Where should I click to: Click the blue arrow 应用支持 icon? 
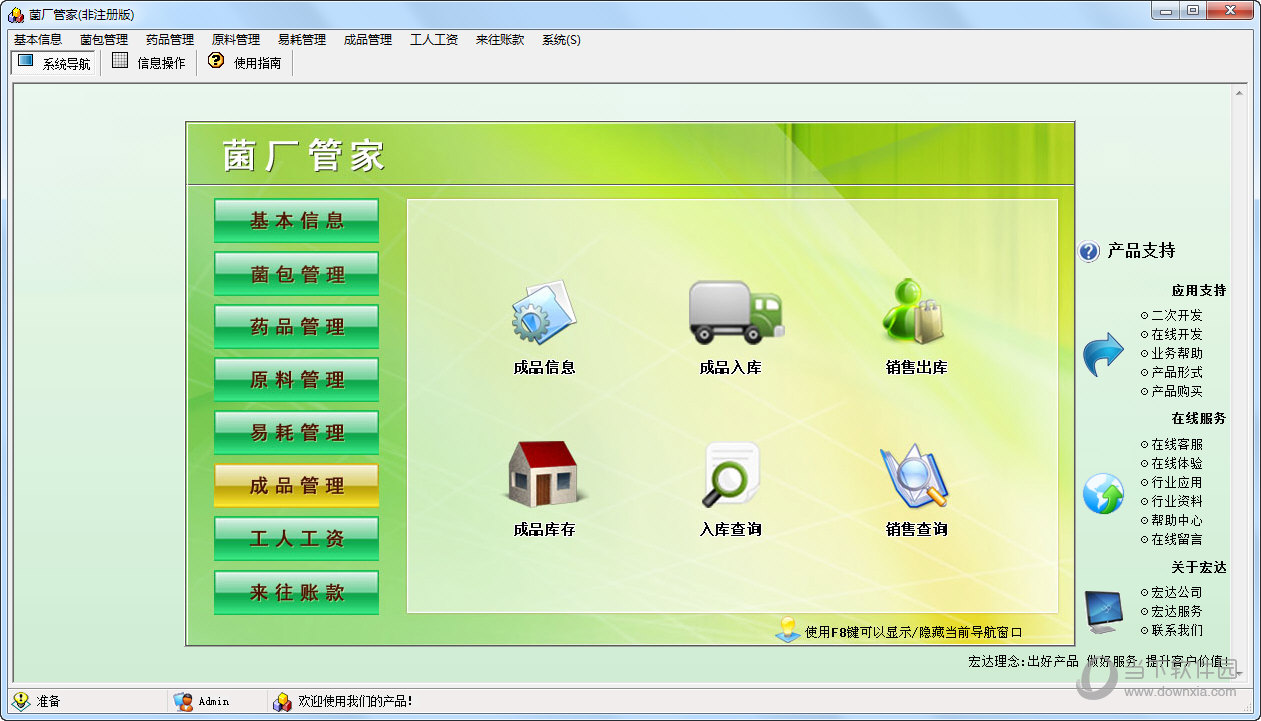tap(1103, 356)
